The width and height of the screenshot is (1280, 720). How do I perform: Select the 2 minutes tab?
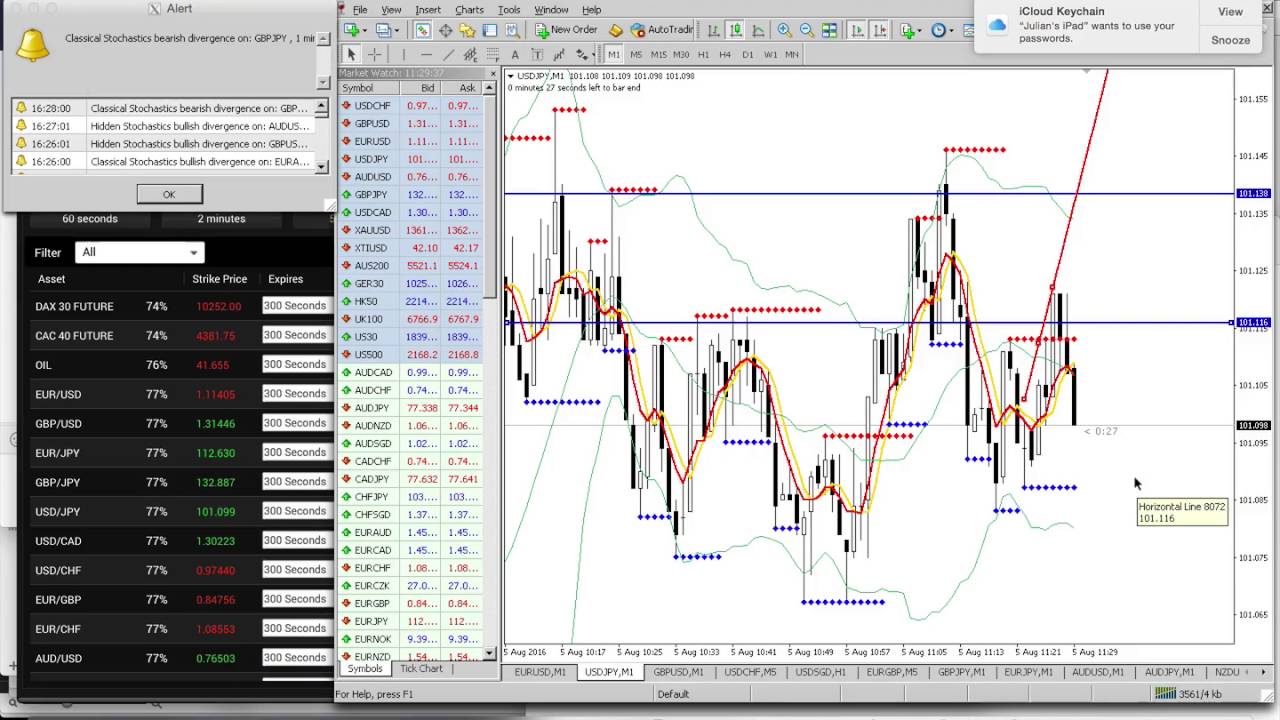(221, 219)
